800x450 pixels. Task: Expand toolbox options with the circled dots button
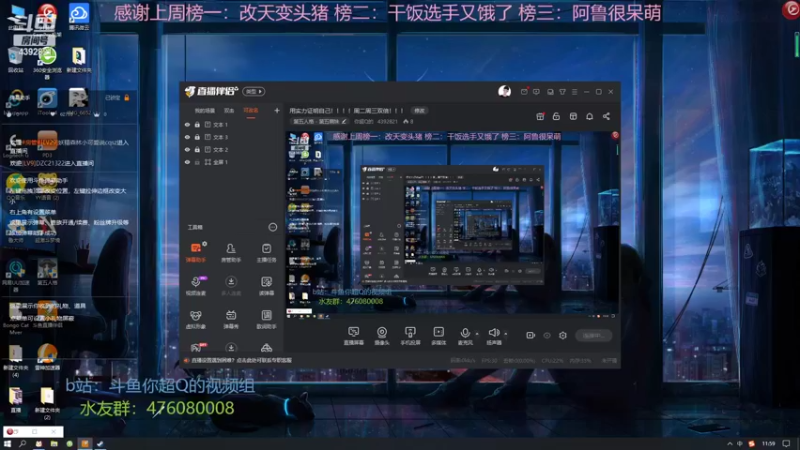point(272,227)
